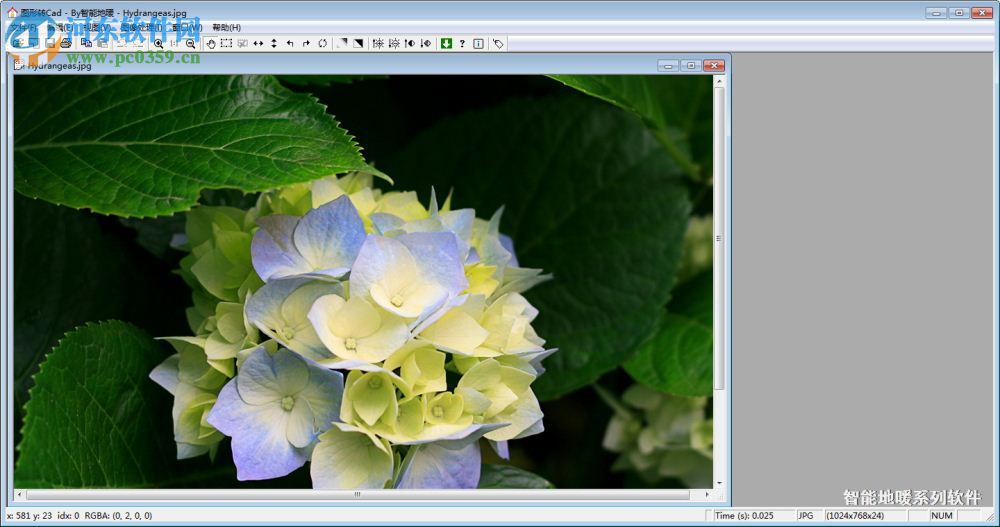
Task: Maximize the Hydrangeas.jpg child window
Action: (691, 65)
